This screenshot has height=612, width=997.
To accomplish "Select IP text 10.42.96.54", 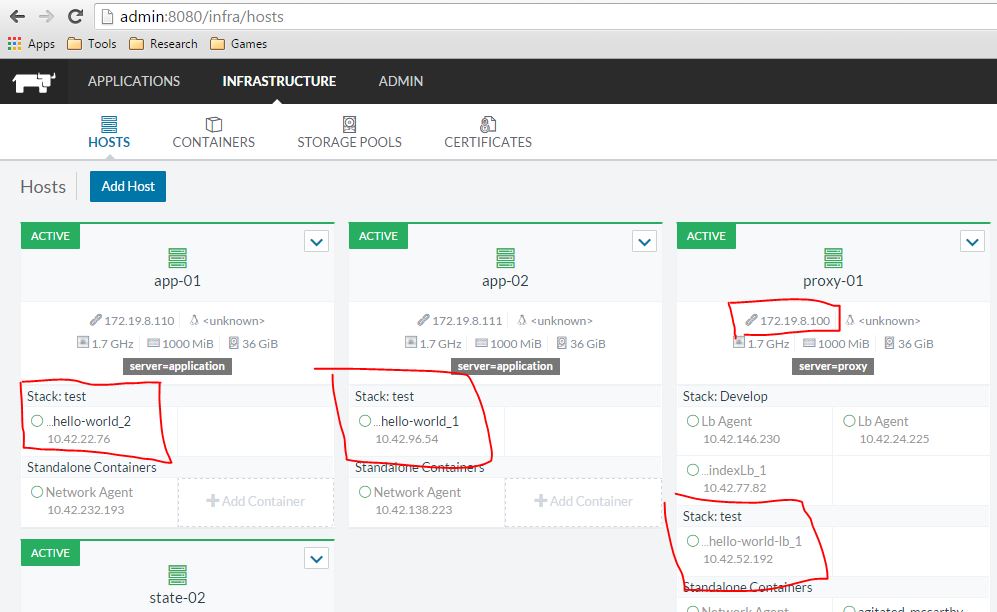I will (407, 439).
